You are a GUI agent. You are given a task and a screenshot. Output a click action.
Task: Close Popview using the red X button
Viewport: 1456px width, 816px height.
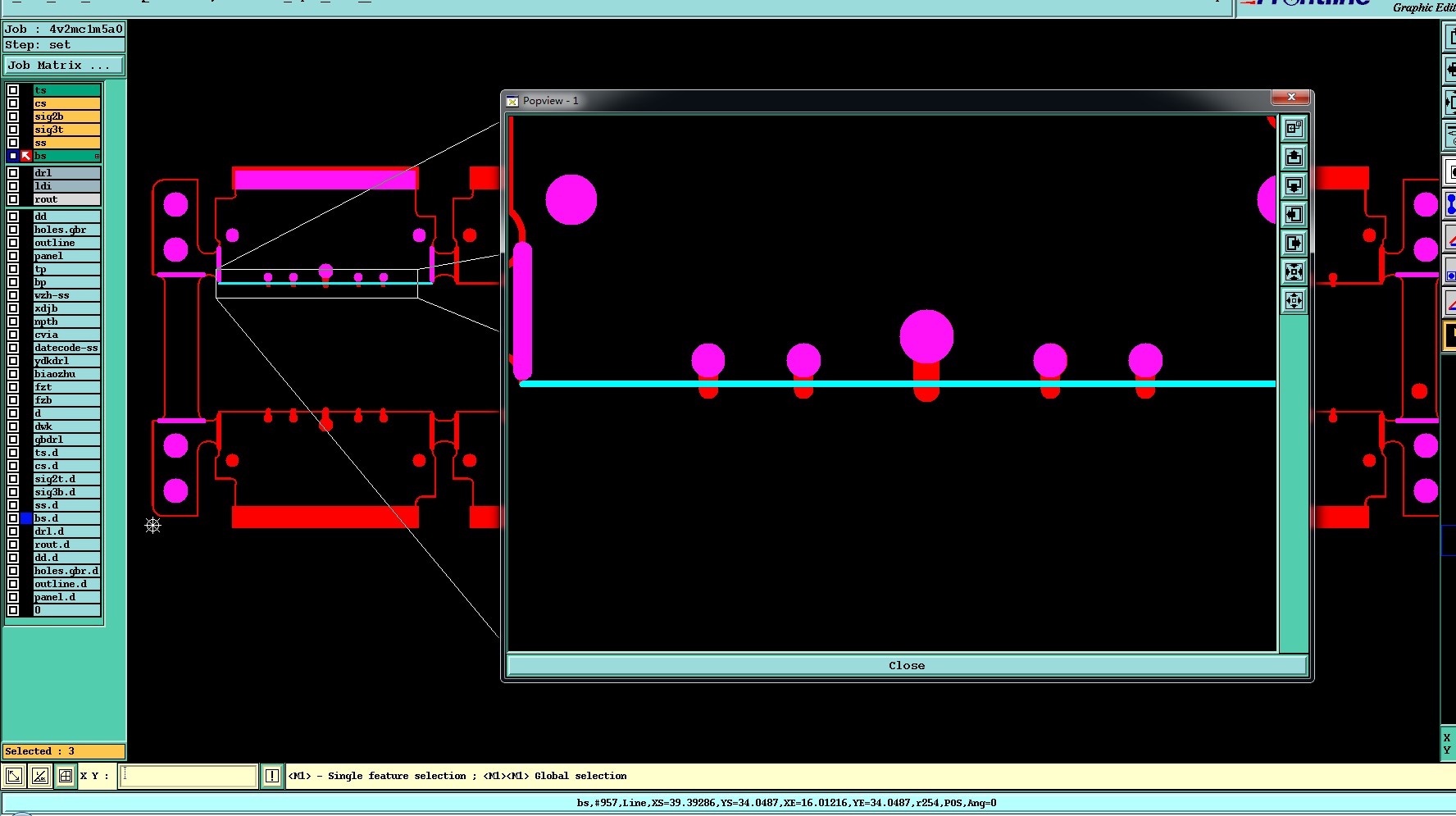[x=1291, y=97]
